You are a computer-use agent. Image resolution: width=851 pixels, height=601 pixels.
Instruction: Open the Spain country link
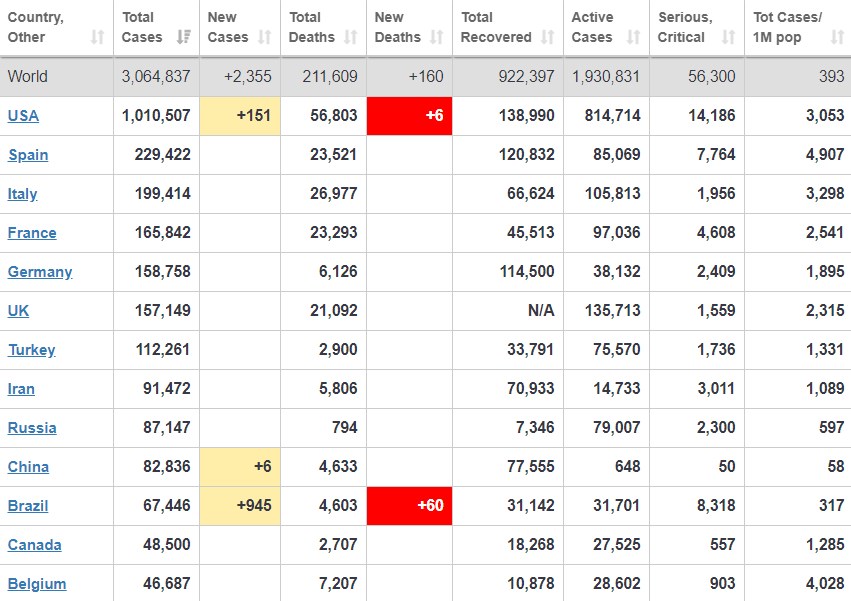pos(28,155)
